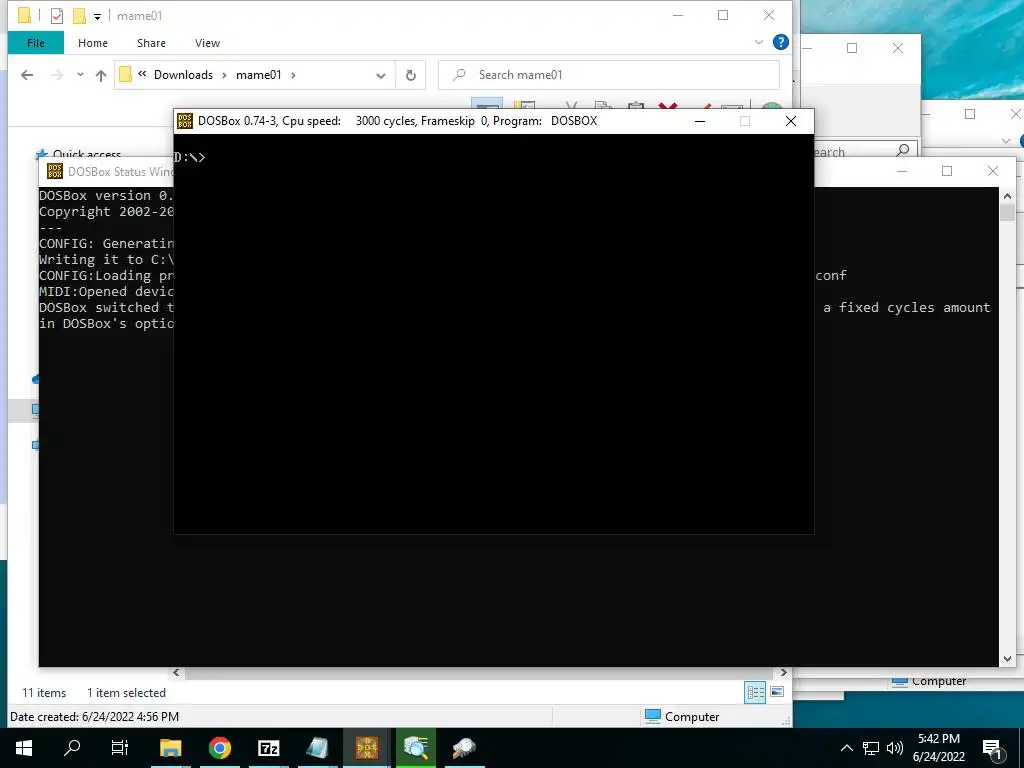Switch to details view in Explorer
This screenshot has height=768, width=1024.
pos(756,692)
